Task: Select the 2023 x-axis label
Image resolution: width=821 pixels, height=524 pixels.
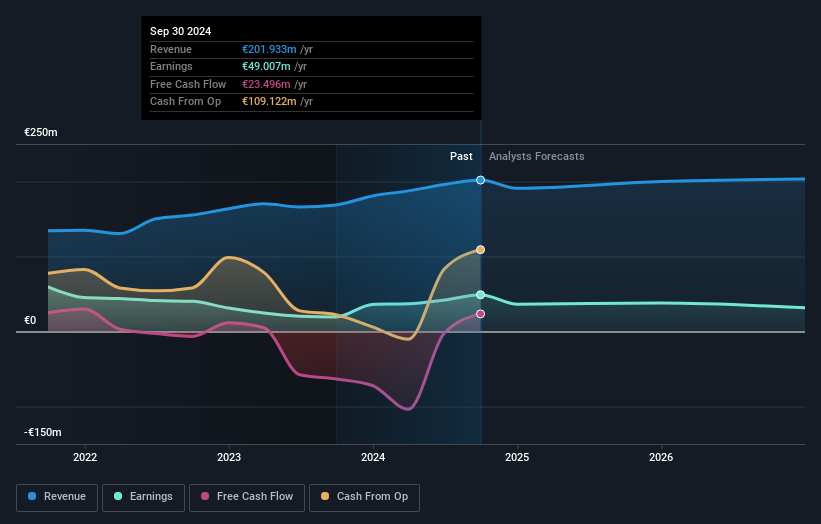Action: 229,458
